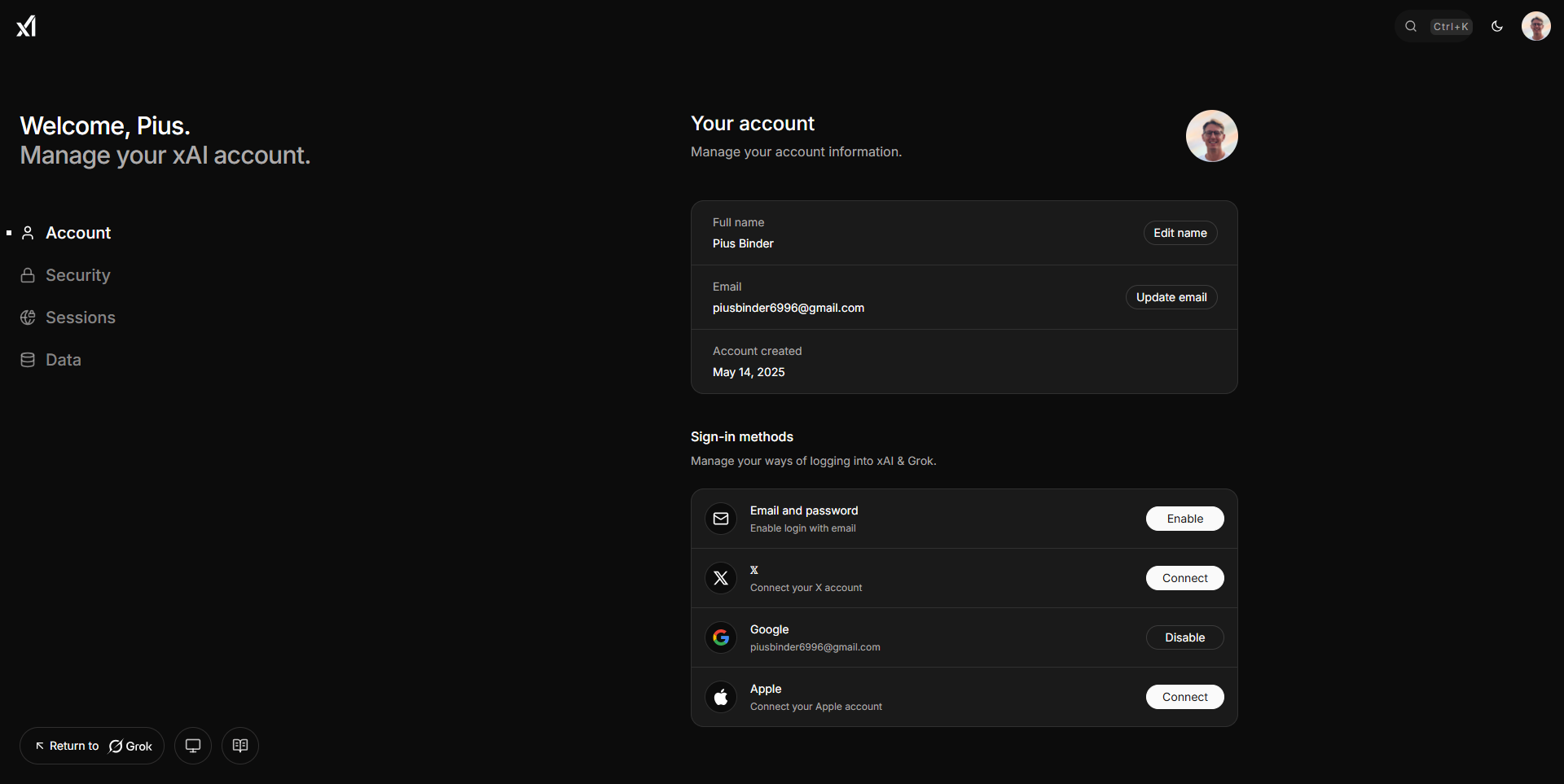Open the Data section

pos(63,360)
